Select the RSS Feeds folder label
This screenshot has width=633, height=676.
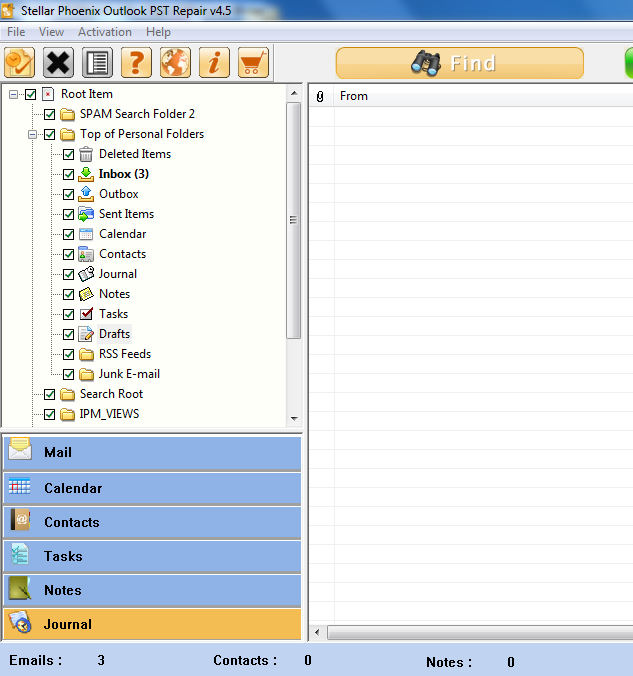tap(125, 354)
